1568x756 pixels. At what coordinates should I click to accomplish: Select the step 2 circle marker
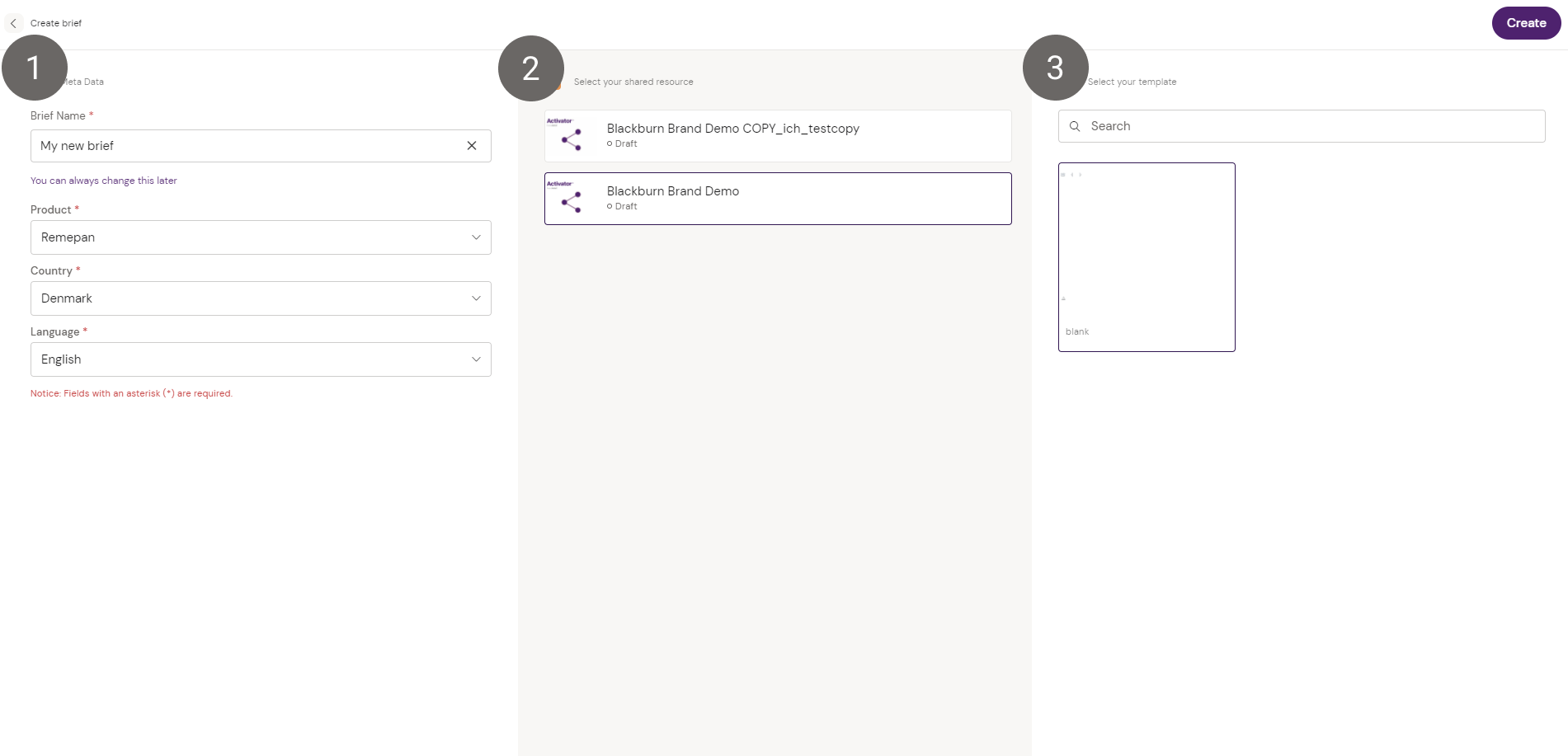click(x=531, y=68)
